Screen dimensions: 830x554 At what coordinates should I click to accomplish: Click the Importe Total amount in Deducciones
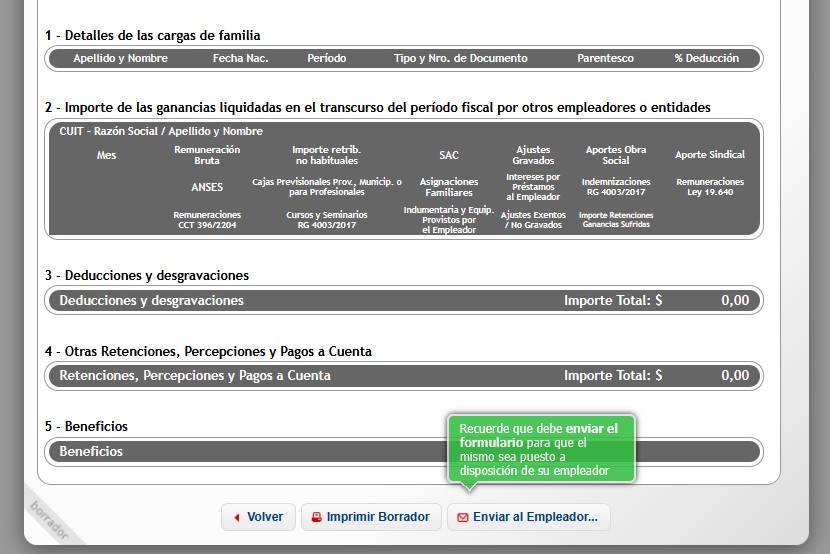[734, 300]
